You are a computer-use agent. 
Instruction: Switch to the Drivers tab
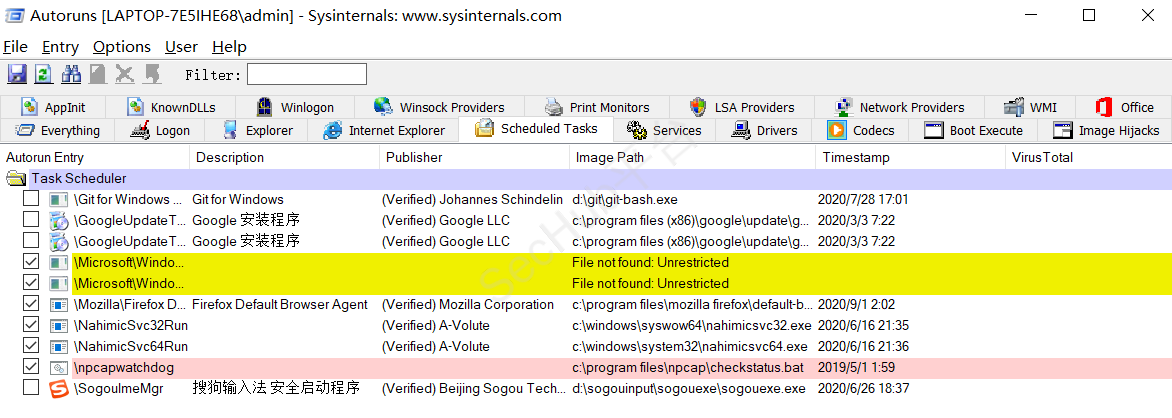point(765,130)
